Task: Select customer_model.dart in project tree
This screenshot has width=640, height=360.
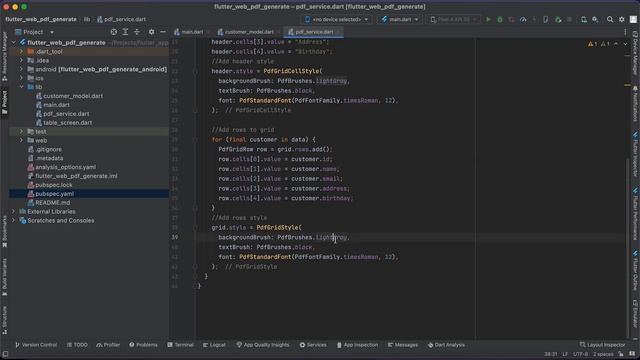Action: pyautogui.click(x=73, y=96)
